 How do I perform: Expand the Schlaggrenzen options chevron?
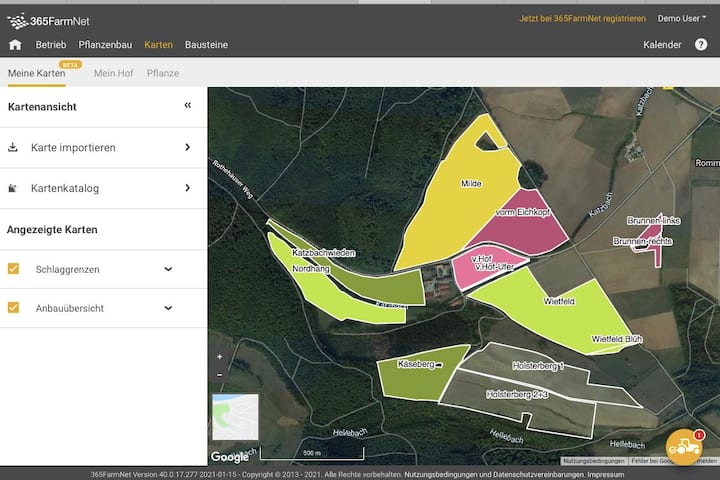(169, 269)
